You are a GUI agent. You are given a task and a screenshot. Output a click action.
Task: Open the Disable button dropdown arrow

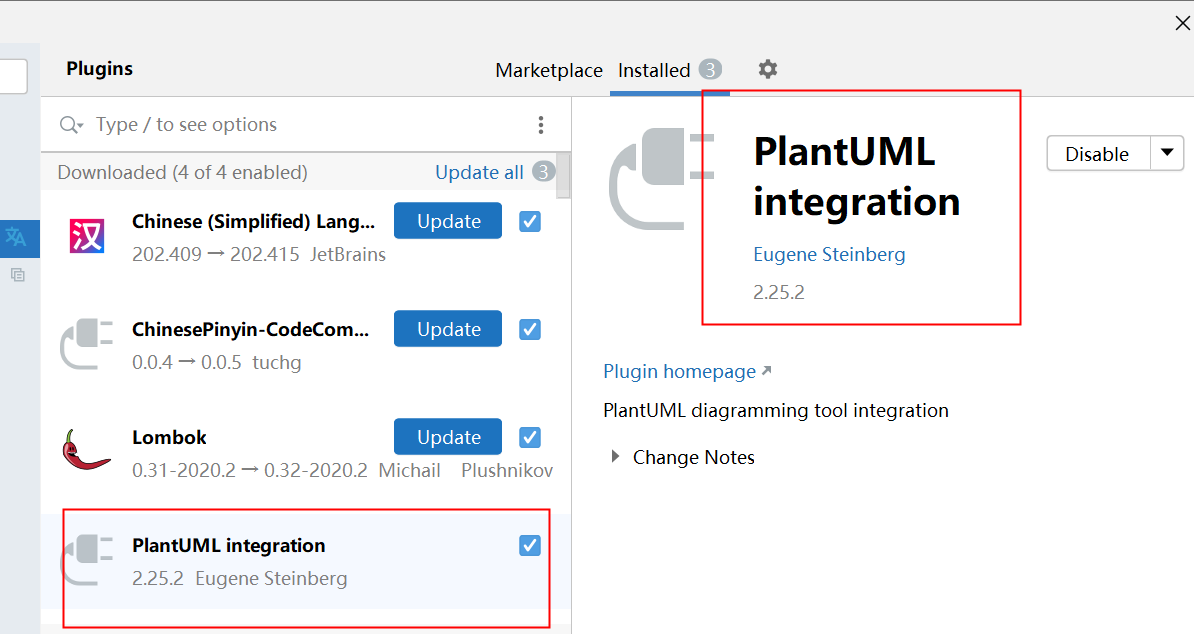(1167, 153)
